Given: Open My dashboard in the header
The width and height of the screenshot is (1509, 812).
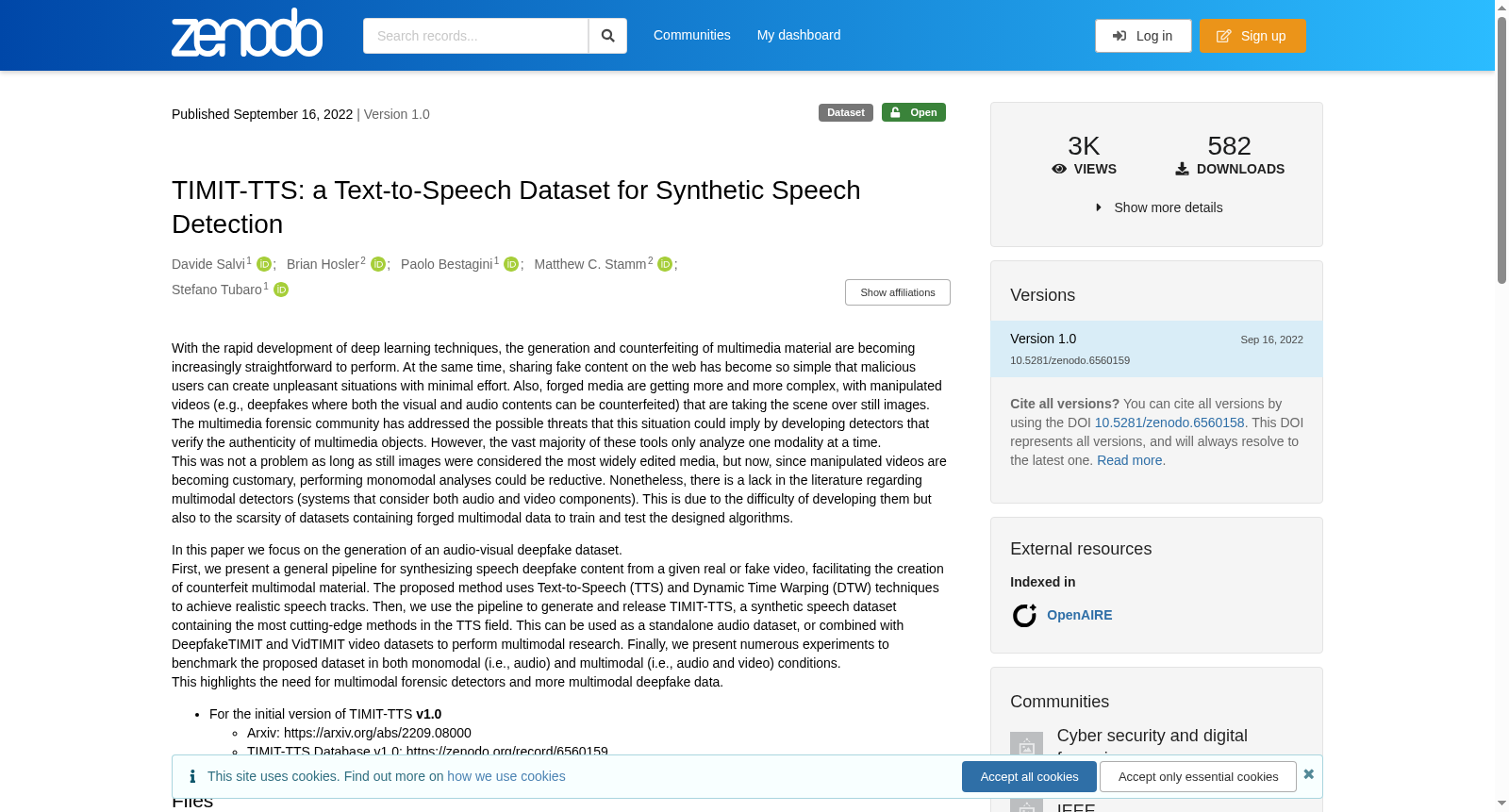Looking at the screenshot, I should click(x=799, y=35).
